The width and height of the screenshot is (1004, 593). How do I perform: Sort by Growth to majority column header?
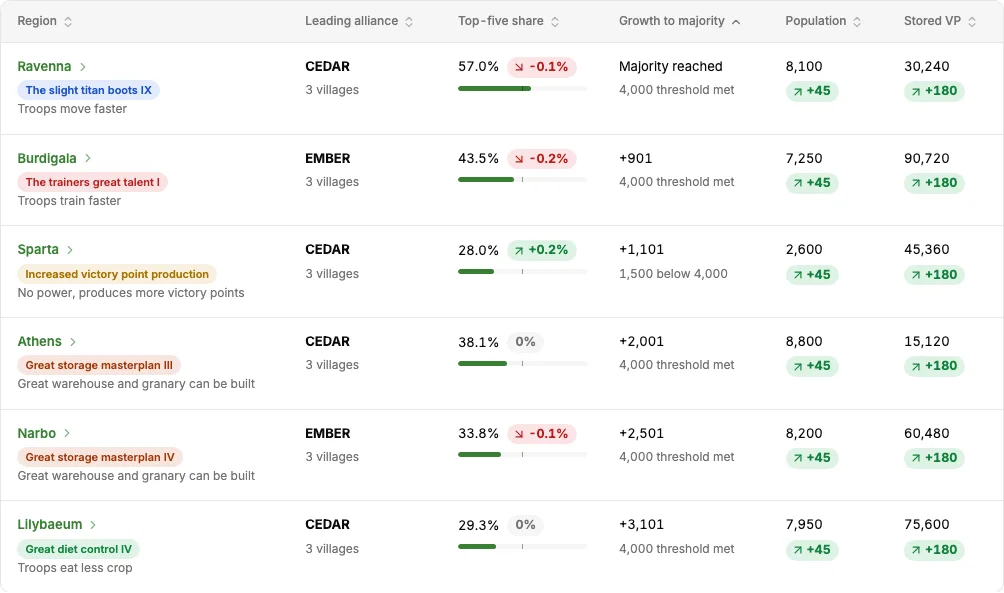(x=679, y=21)
